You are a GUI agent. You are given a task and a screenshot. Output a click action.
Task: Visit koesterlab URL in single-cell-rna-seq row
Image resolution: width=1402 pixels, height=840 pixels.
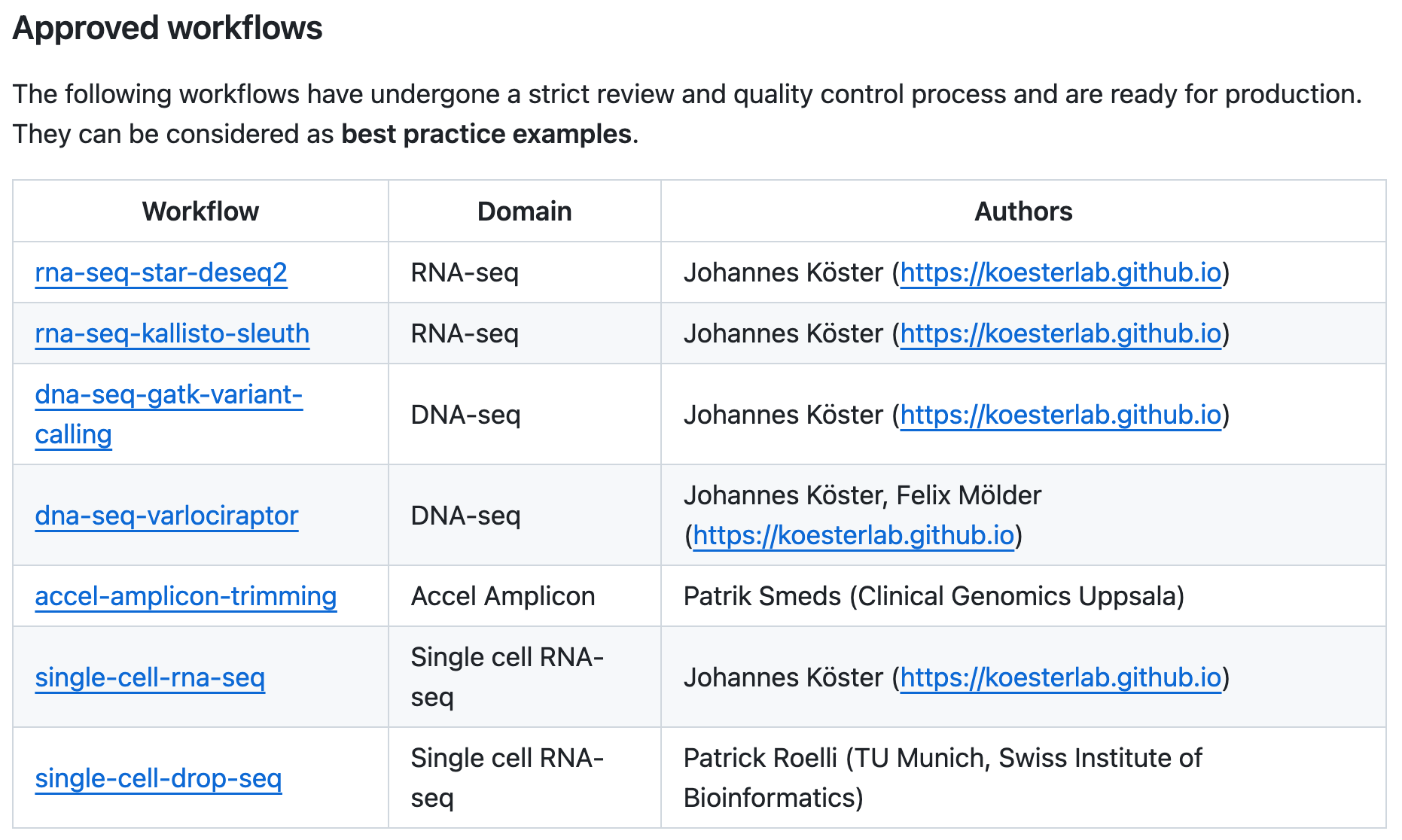coord(1060,677)
